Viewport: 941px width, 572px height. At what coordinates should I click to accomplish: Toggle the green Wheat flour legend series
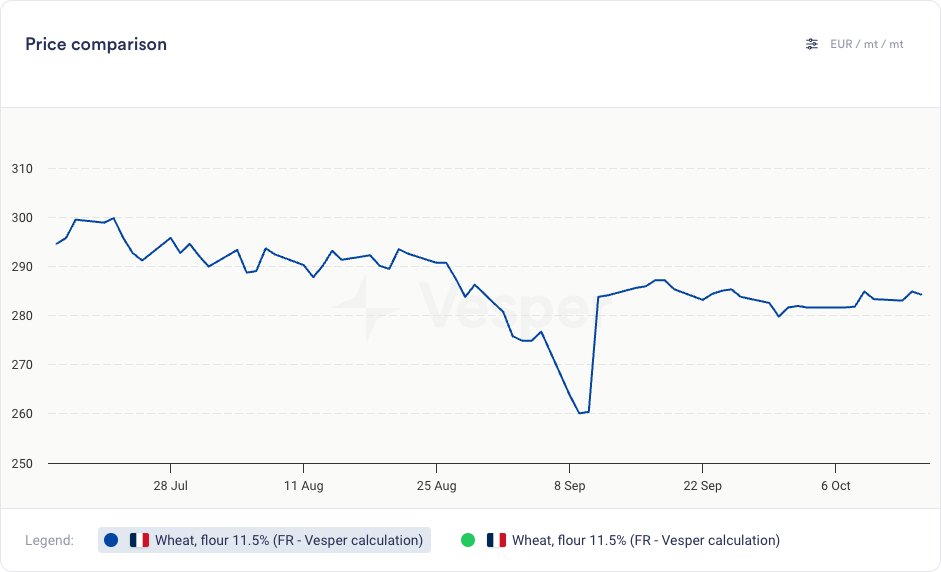coord(645,540)
